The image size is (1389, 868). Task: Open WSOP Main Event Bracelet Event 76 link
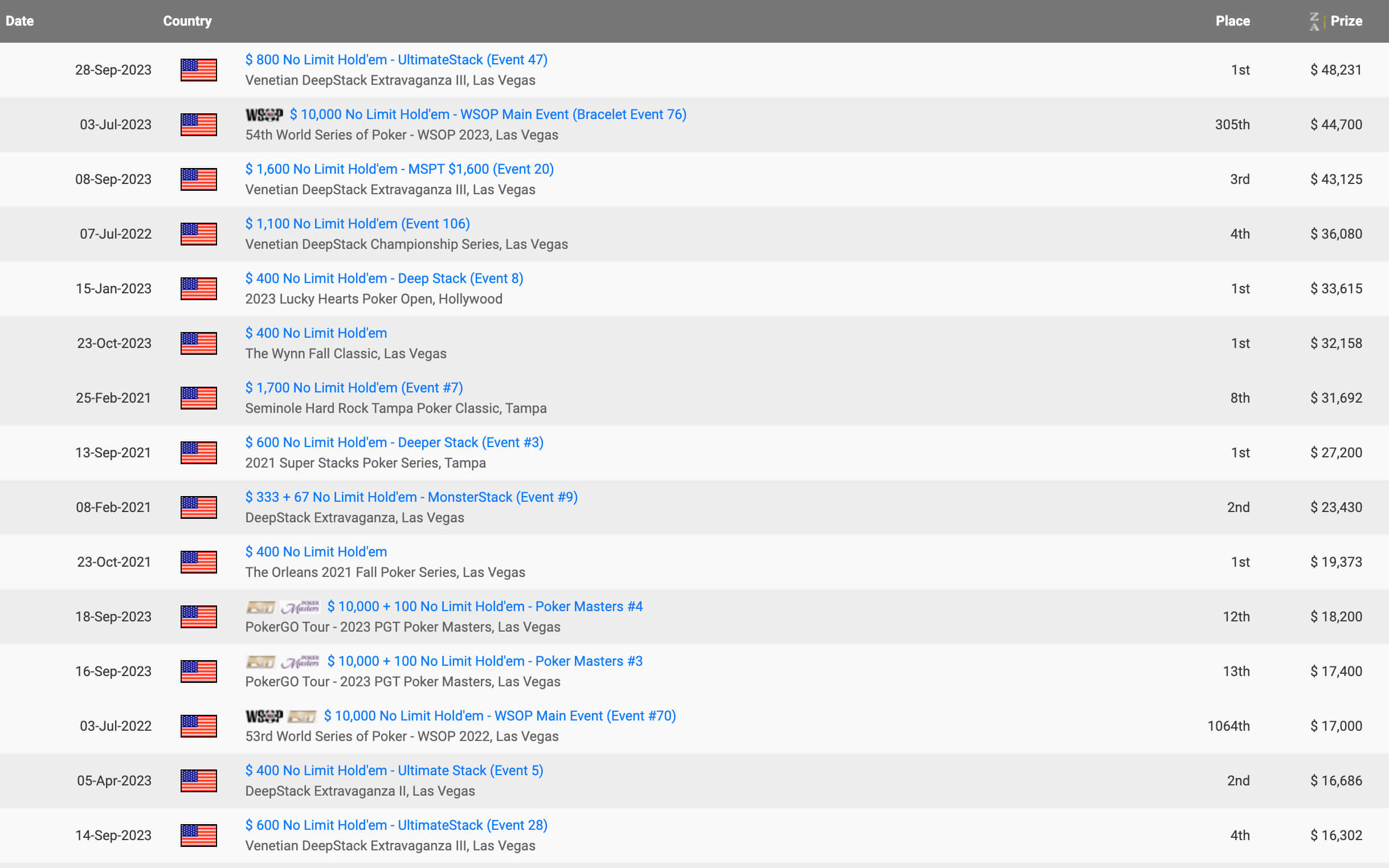click(x=488, y=114)
